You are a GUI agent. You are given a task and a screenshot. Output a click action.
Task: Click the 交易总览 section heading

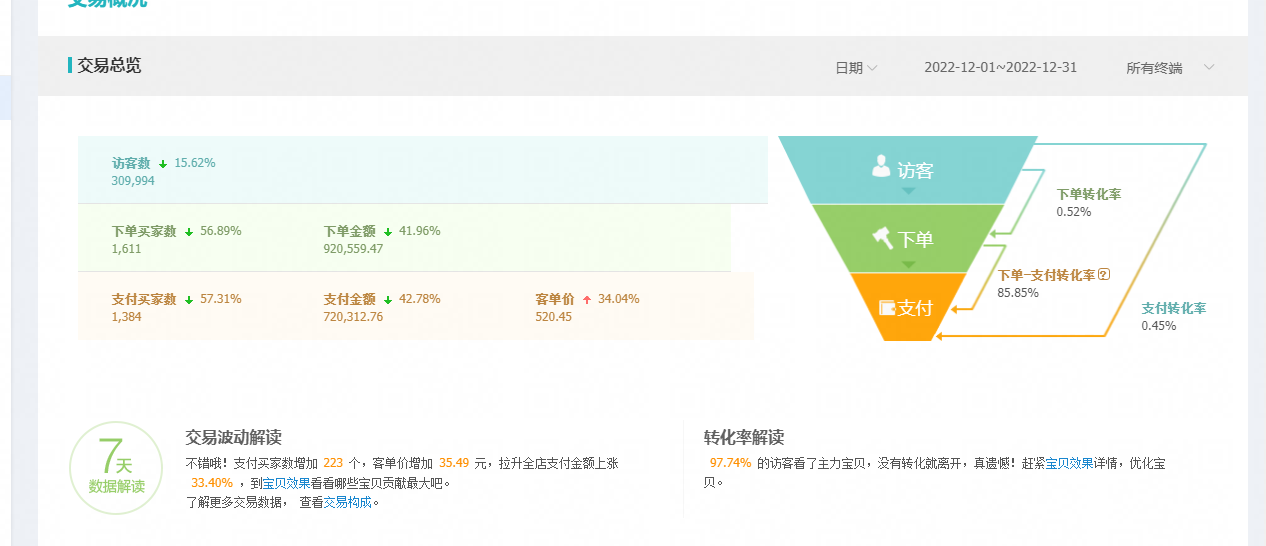[109, 66]
